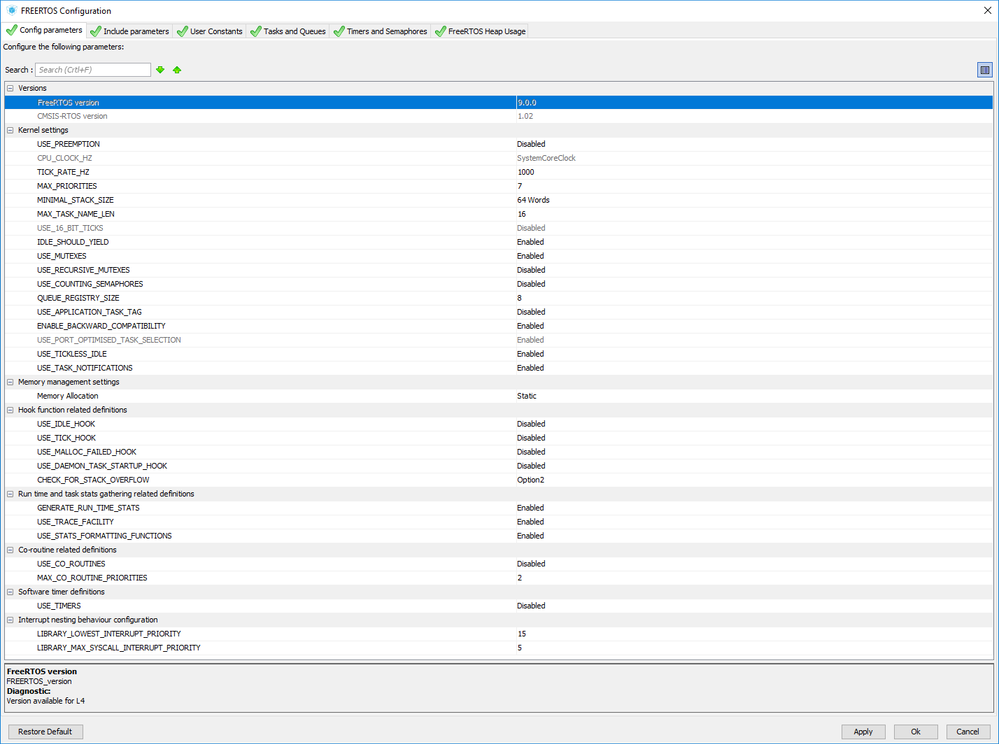The image size is (999, 744).
Task: Collapse Hook function related definitions section
Action: pyautogui.click(x=10, y=410)
